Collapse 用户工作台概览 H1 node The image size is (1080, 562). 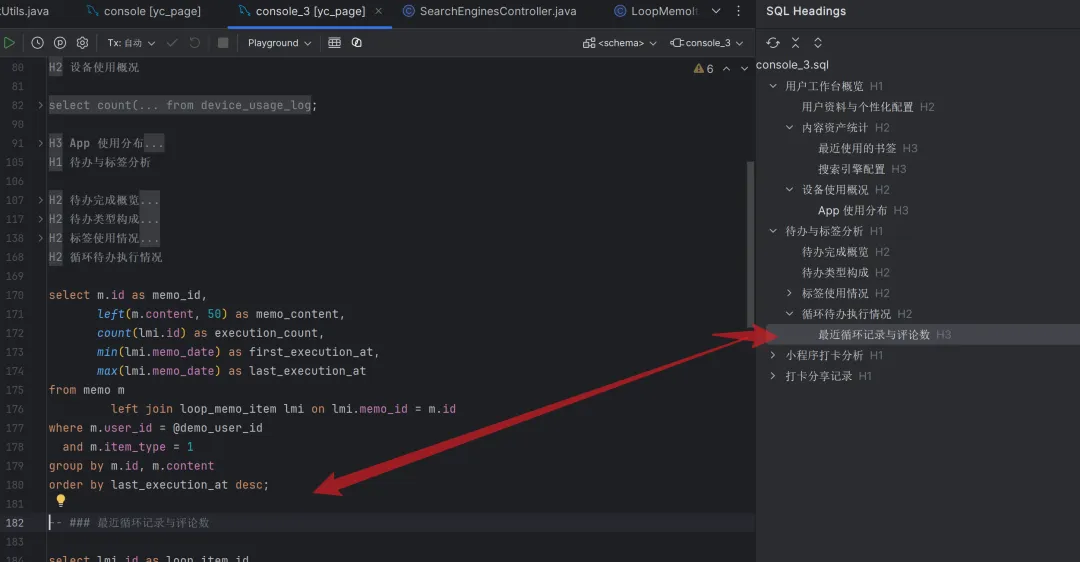773,86
